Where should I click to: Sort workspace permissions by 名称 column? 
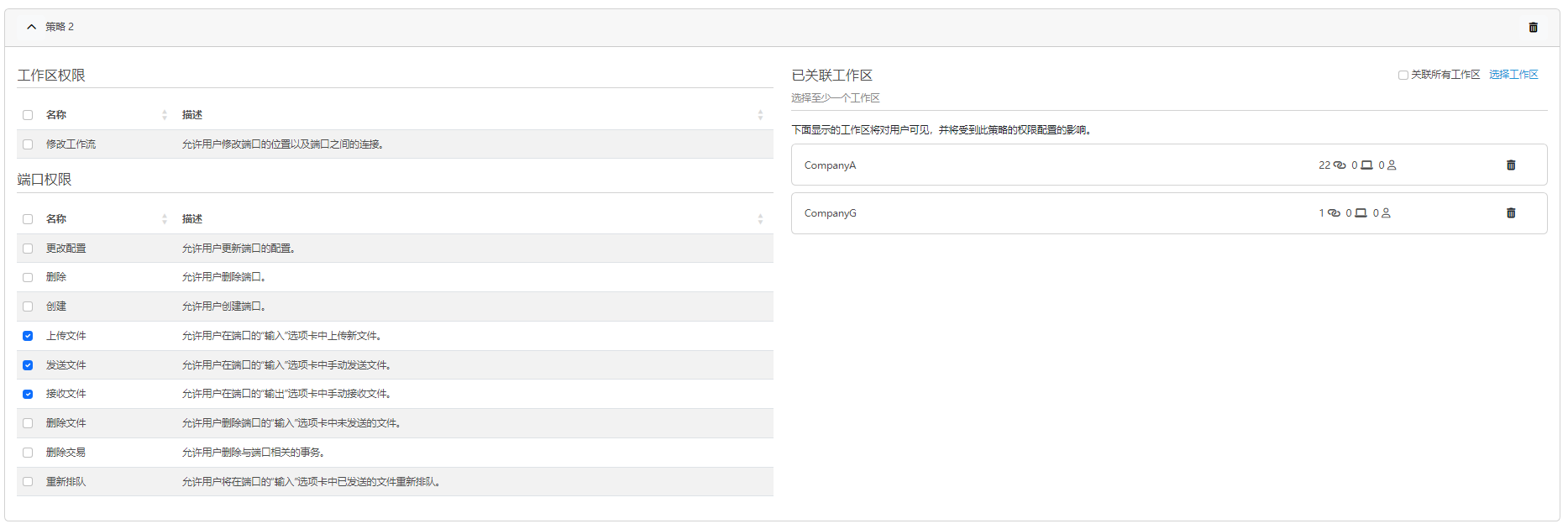(x=165, y=115)
